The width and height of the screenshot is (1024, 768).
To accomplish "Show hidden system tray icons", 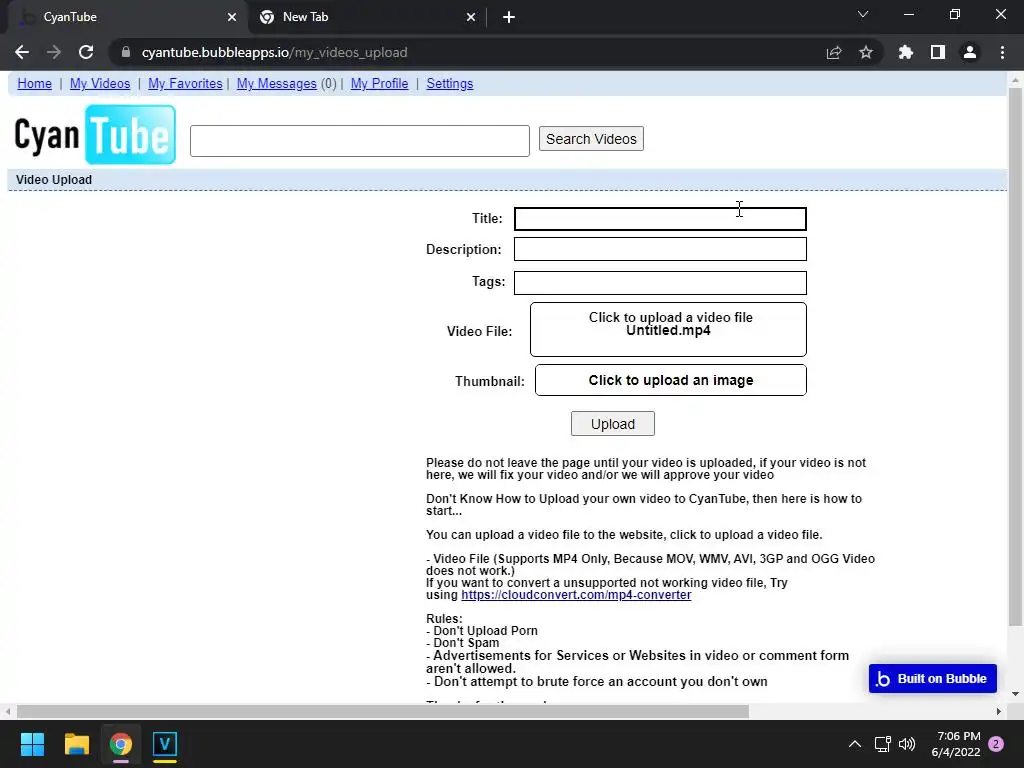I will [854, 744].
